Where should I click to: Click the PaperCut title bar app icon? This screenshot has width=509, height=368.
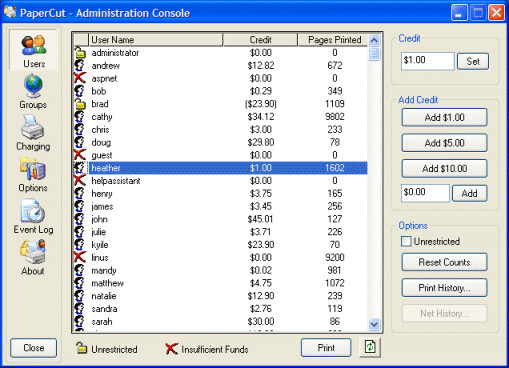click(10, 12)
